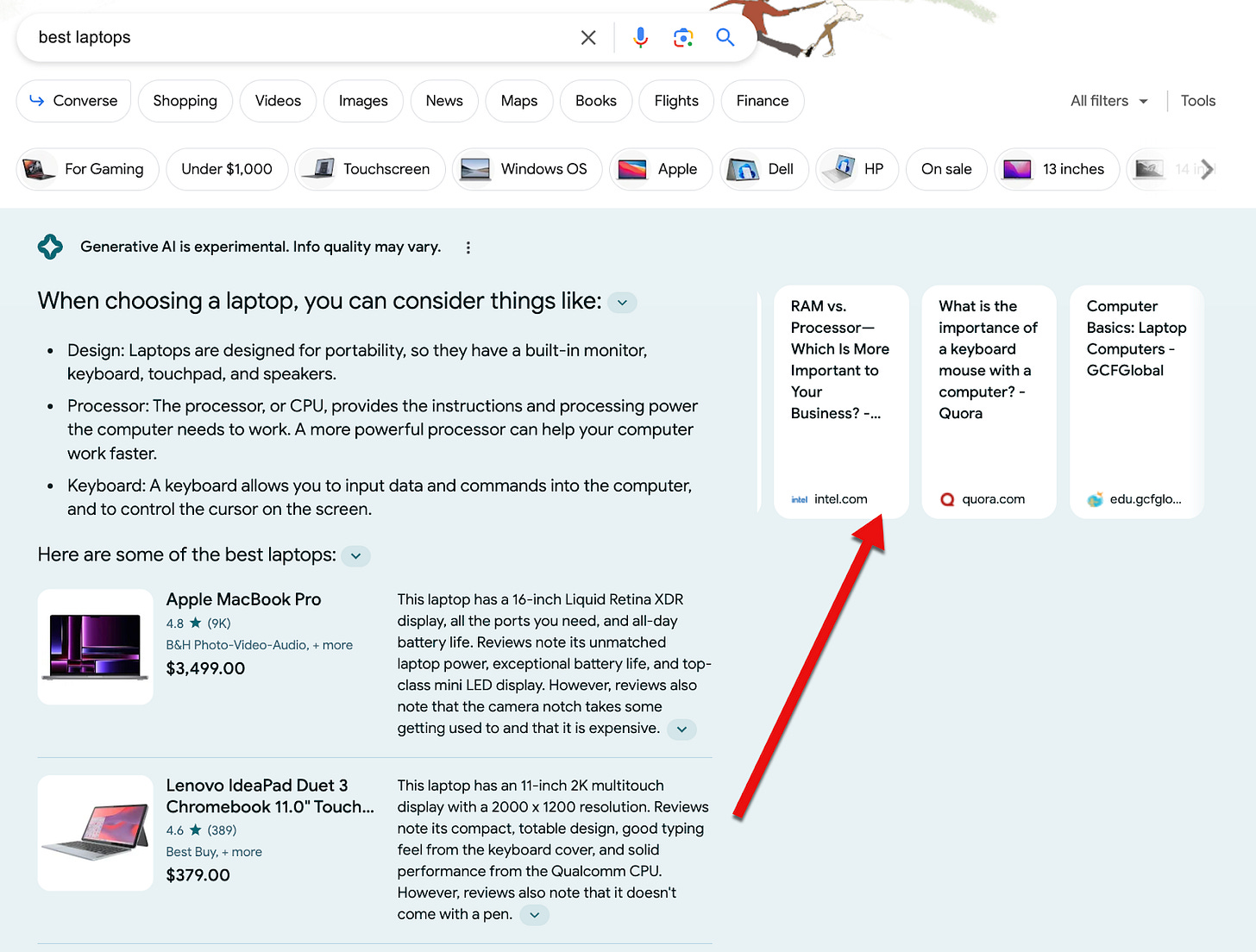The width and height of the screenshot is (1256, 952).
Task: Switch to the Flights tab
Action: pos(676,101)
